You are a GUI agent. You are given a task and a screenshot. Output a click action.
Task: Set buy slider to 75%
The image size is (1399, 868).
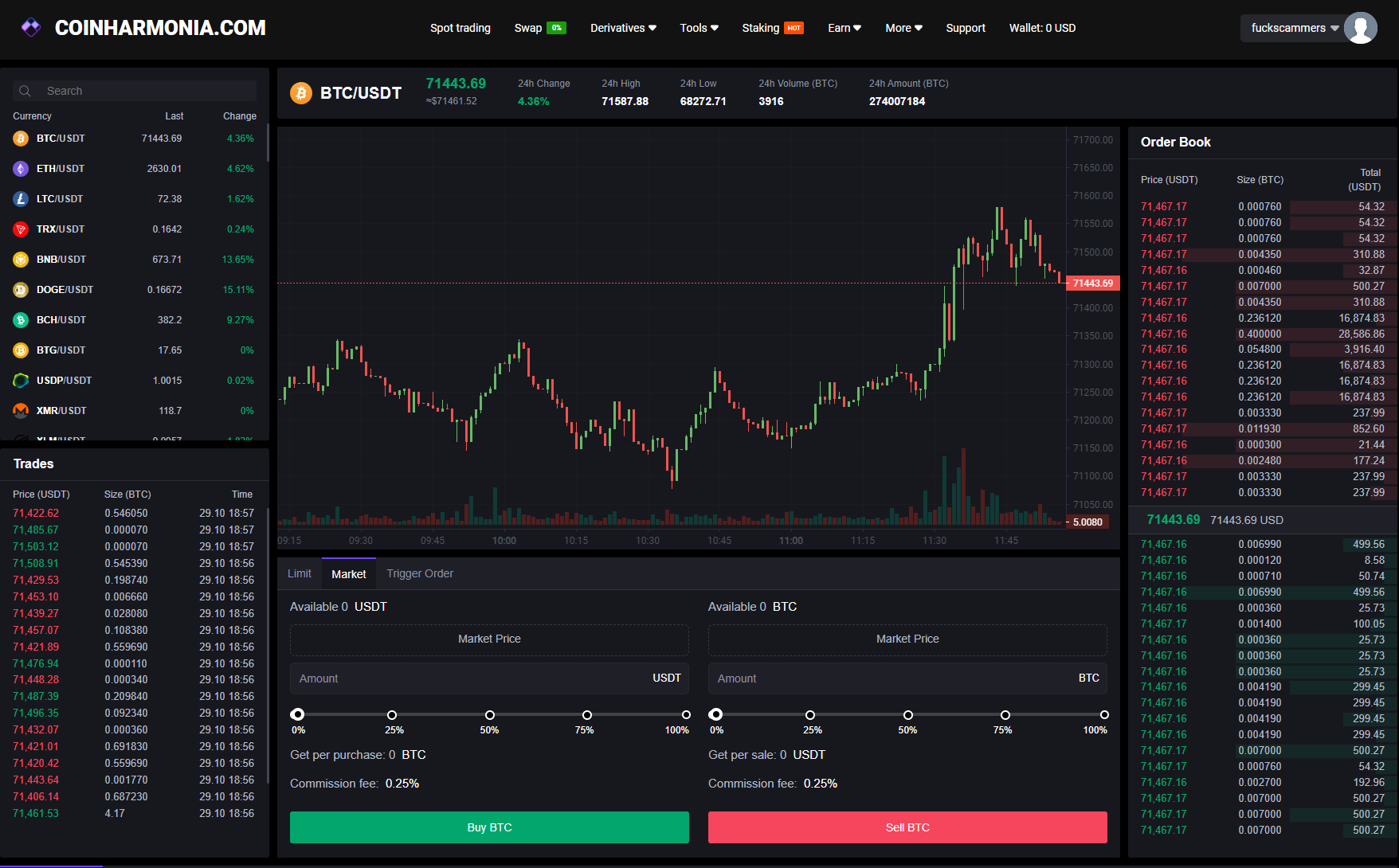tap(587, 715)
